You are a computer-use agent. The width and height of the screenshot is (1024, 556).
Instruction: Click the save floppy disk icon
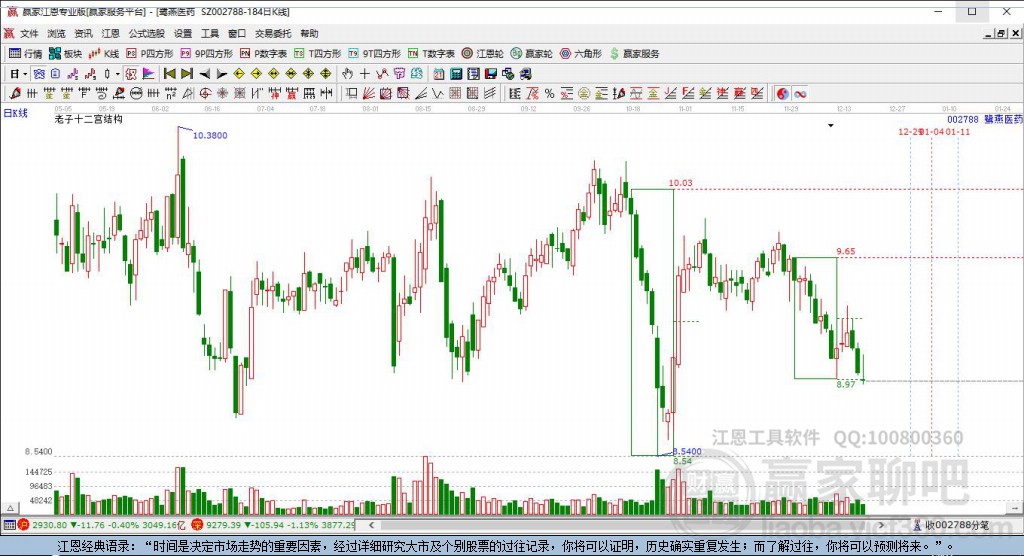coord(491,74)
